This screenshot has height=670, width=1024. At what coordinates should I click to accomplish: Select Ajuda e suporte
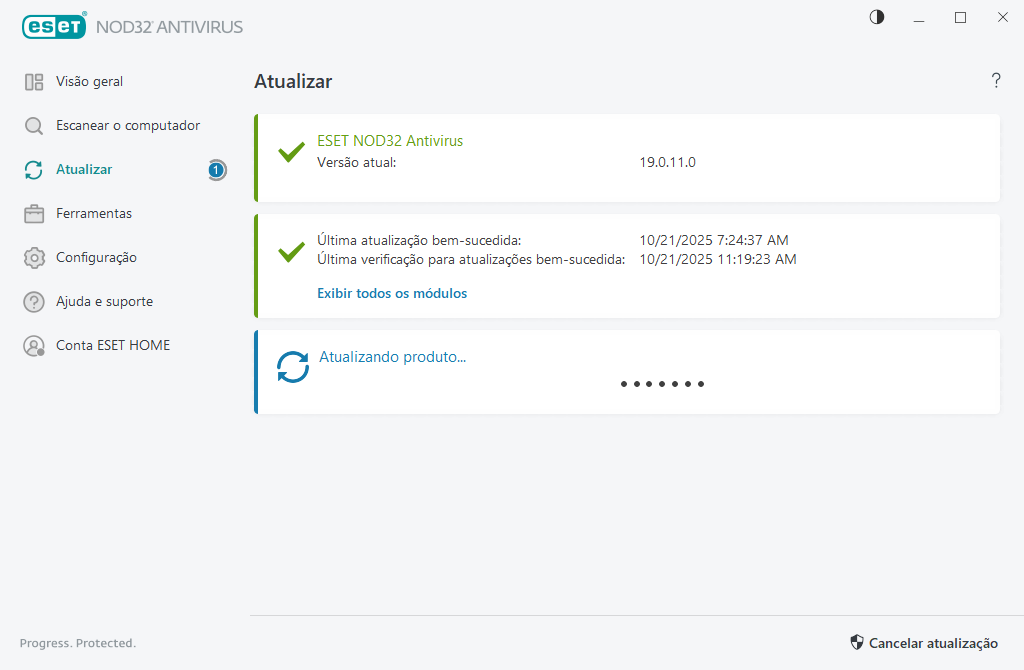click(104, 302)
